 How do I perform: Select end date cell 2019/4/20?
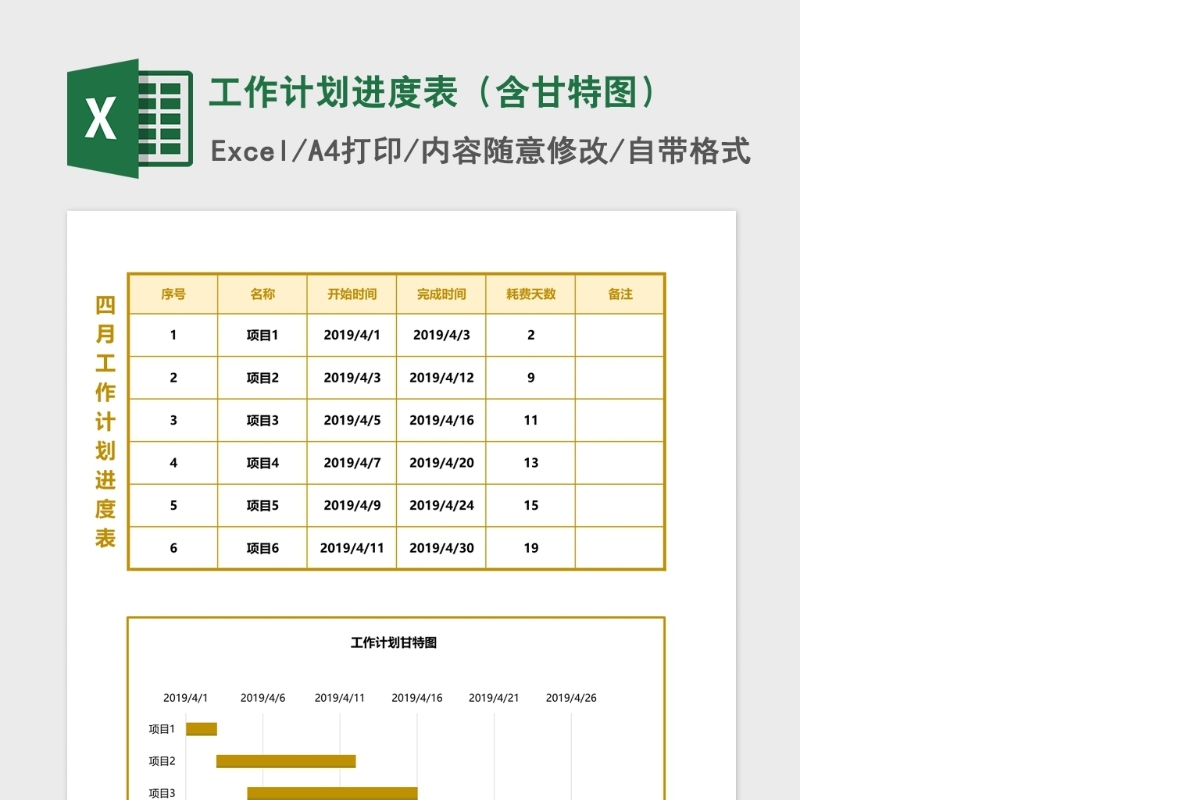(441, 463)
